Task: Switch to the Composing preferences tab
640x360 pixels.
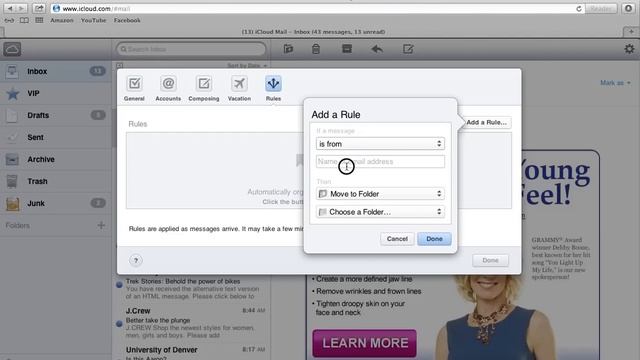Action: click(204, 88)
